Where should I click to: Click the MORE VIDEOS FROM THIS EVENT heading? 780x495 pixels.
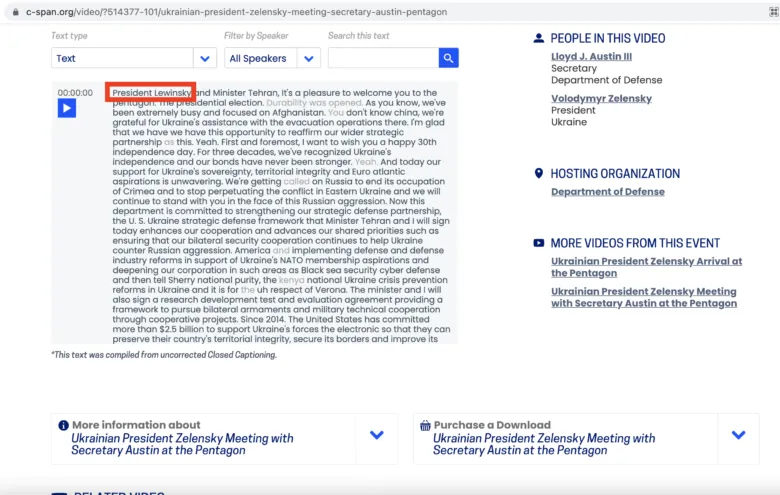click(x=635, y=243)
